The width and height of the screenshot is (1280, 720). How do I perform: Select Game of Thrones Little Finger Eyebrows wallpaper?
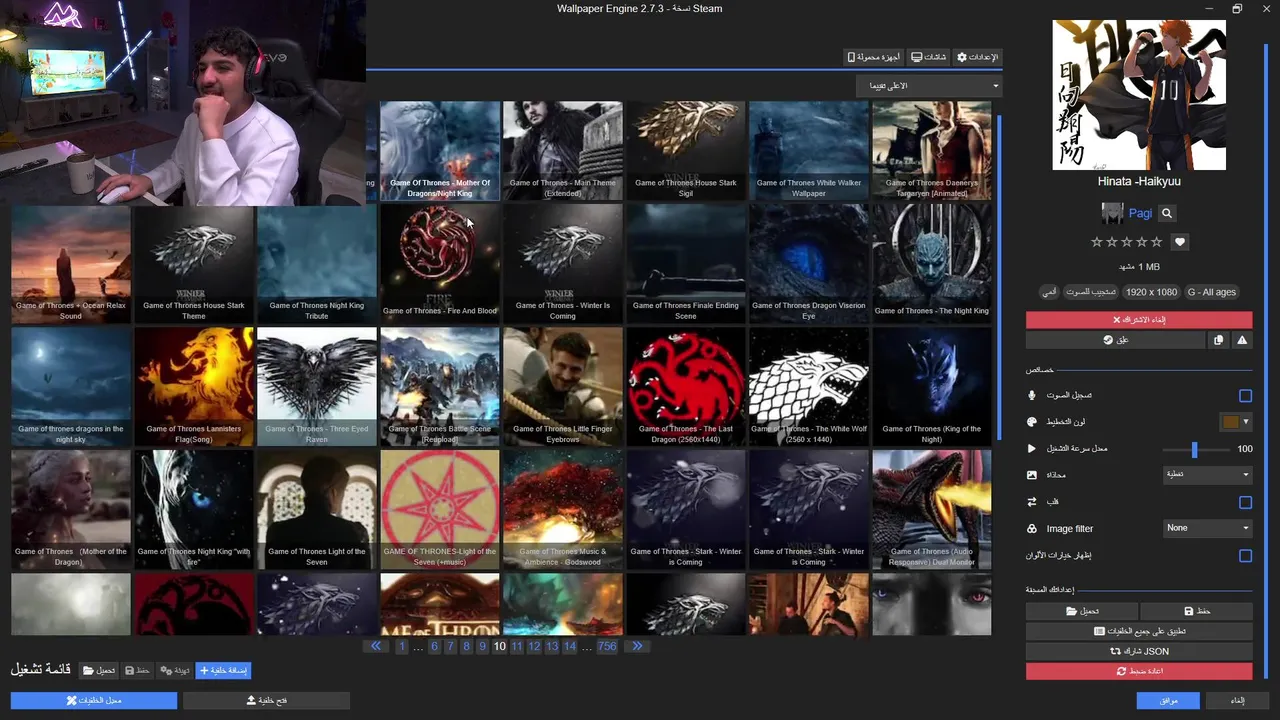click(x=562, y=386)
